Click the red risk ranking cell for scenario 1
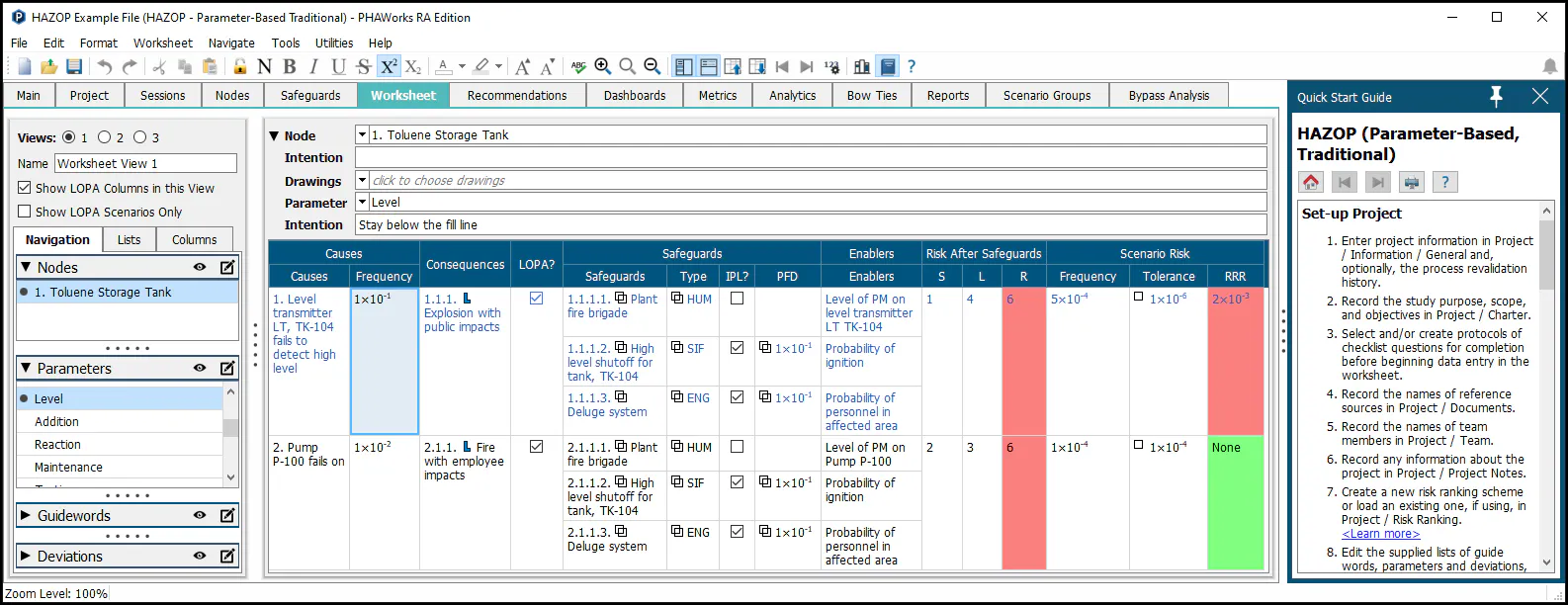Image resolution: width=1568 pixels, height=605 pixels. click(x=1024, y=361)
